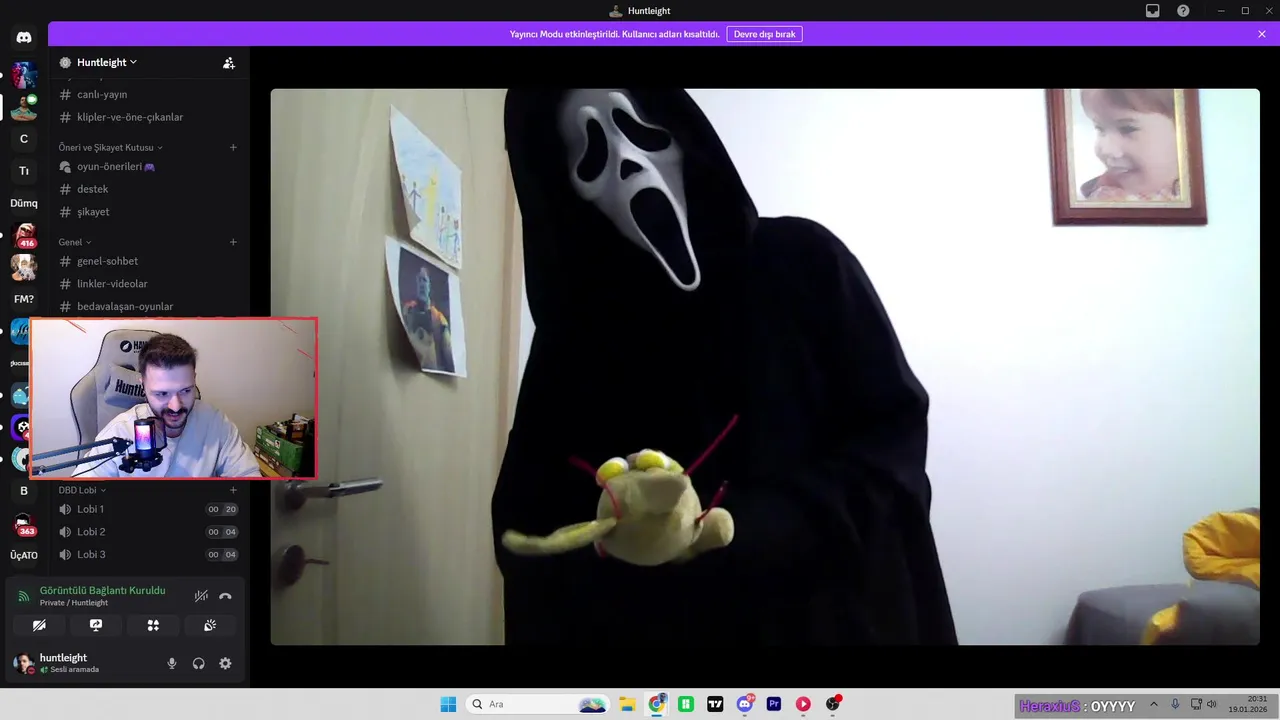This screenshot has width=1280, height=720.
Task: Open the 'B' server in sidebar
Action: (x=24, y=491)
